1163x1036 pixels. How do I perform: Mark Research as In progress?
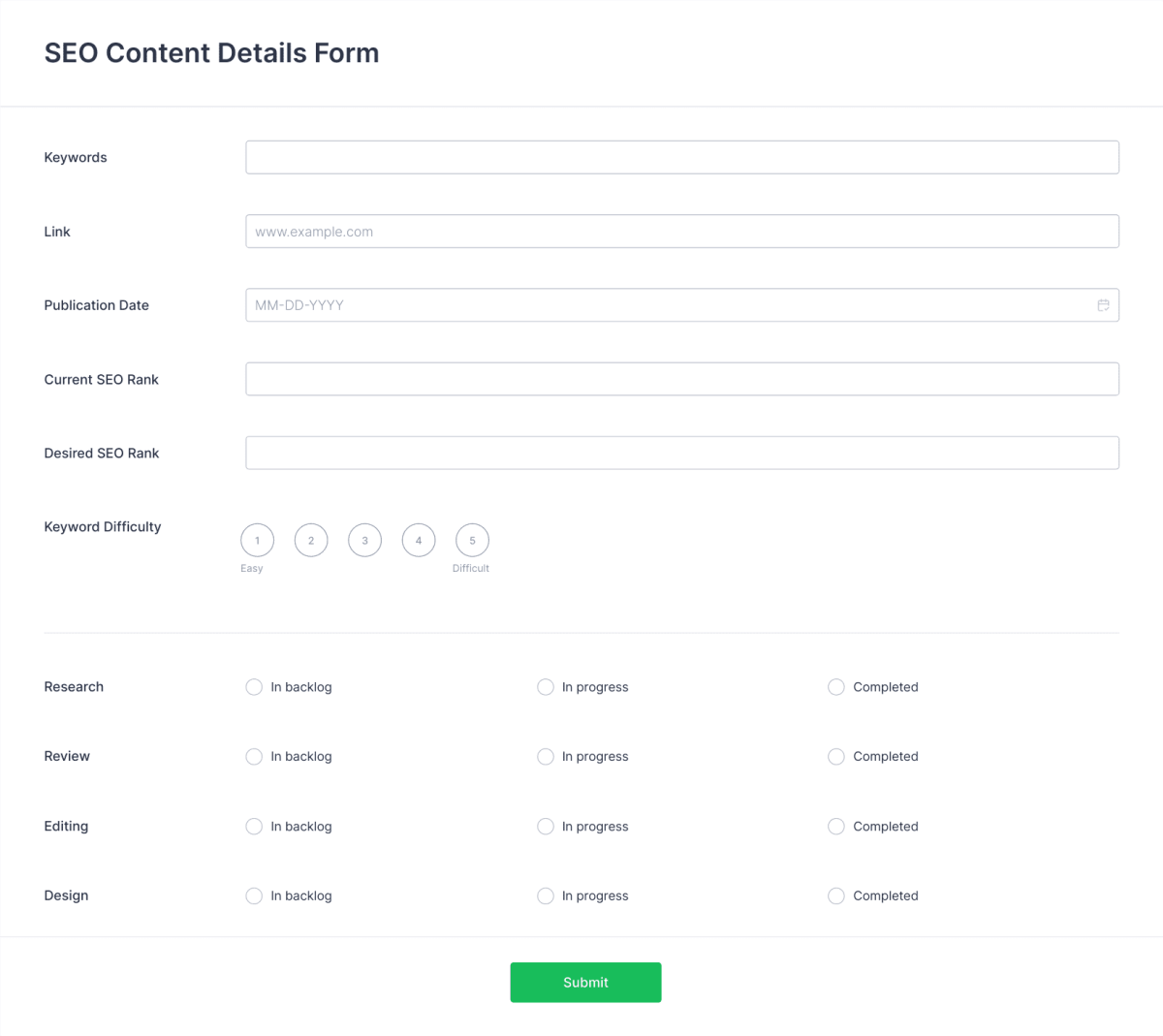tap(546, 686)
